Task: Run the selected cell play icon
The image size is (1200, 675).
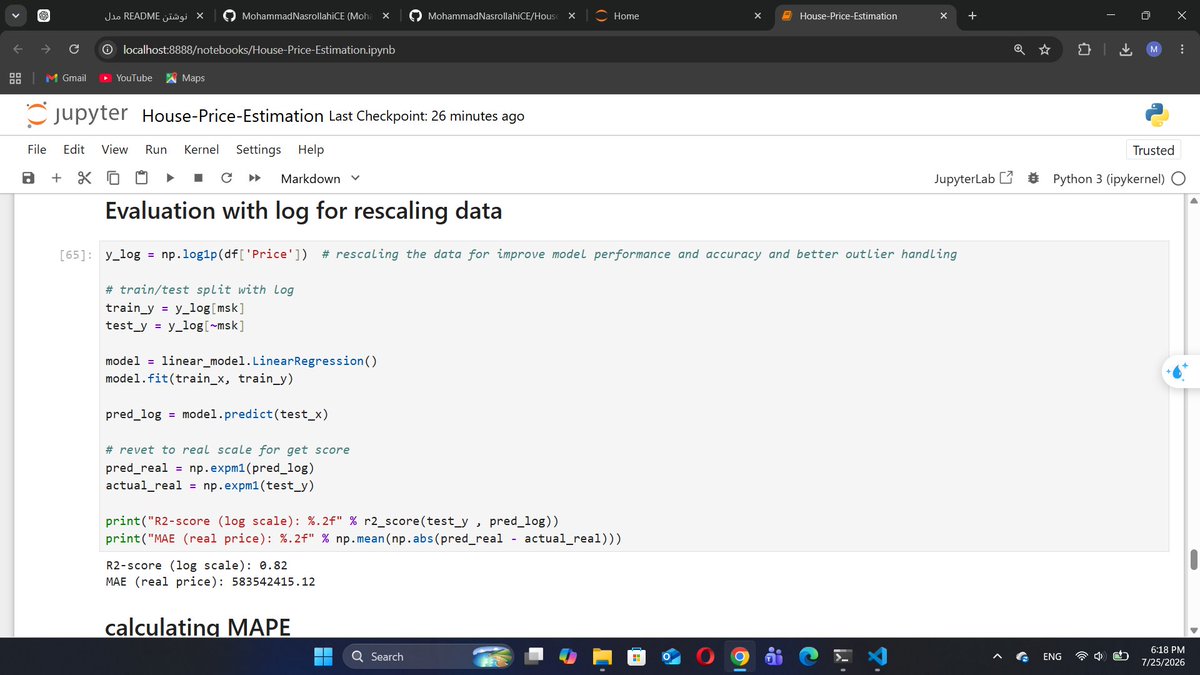Action: coord(170,178)
